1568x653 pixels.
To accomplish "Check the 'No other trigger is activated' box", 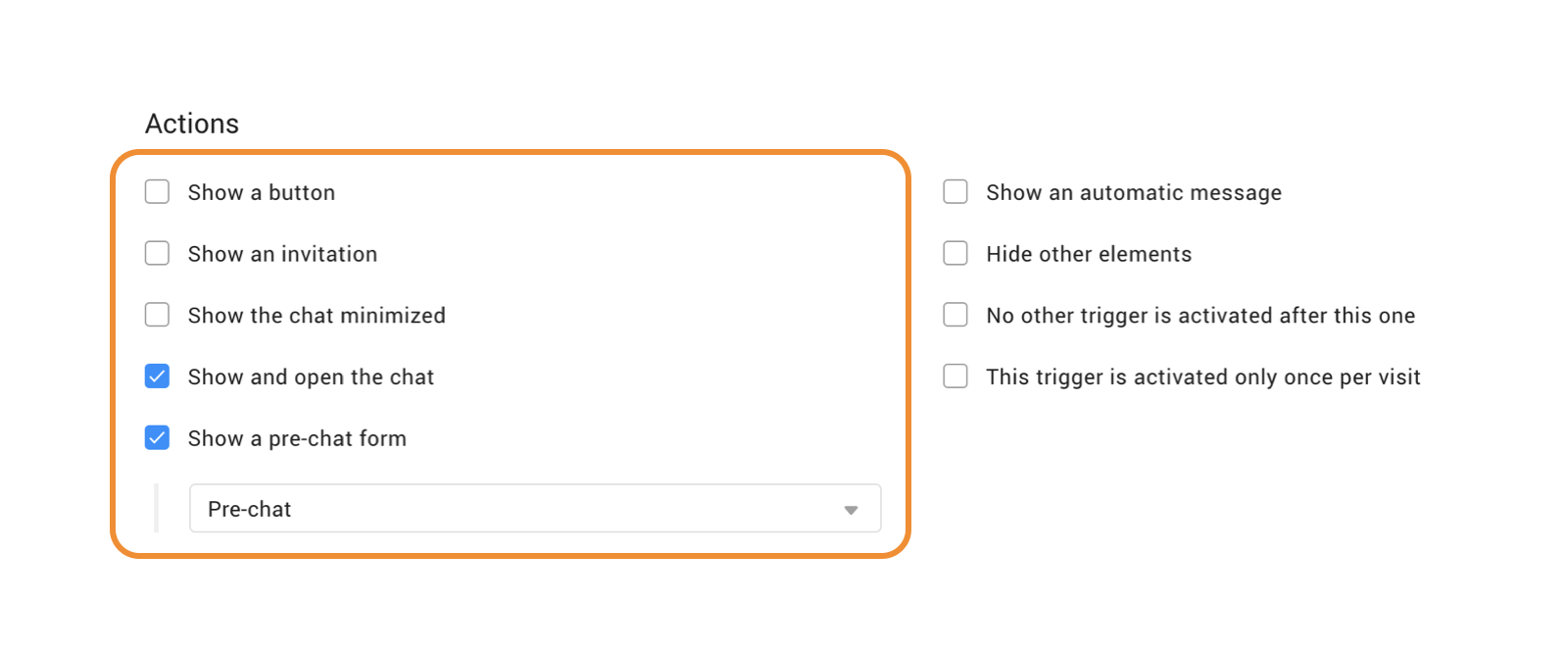I will [x=955, y=315].
